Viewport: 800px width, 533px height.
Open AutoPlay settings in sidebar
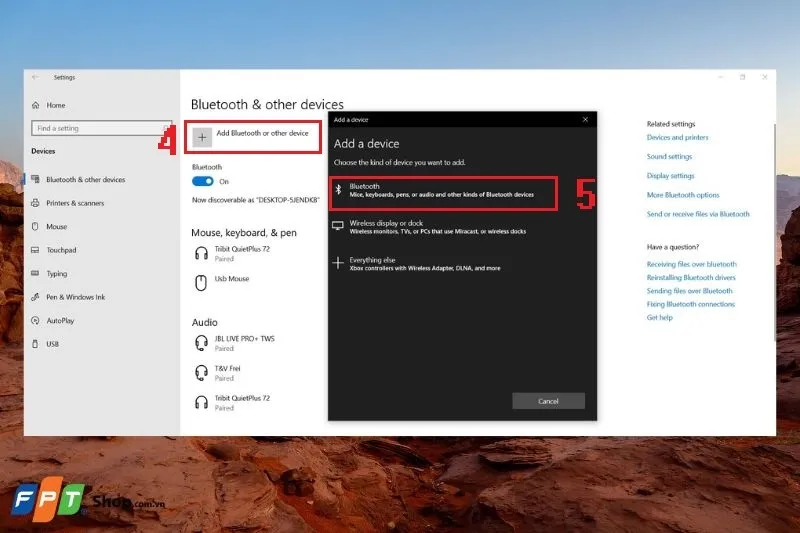[x=60, y=321]
